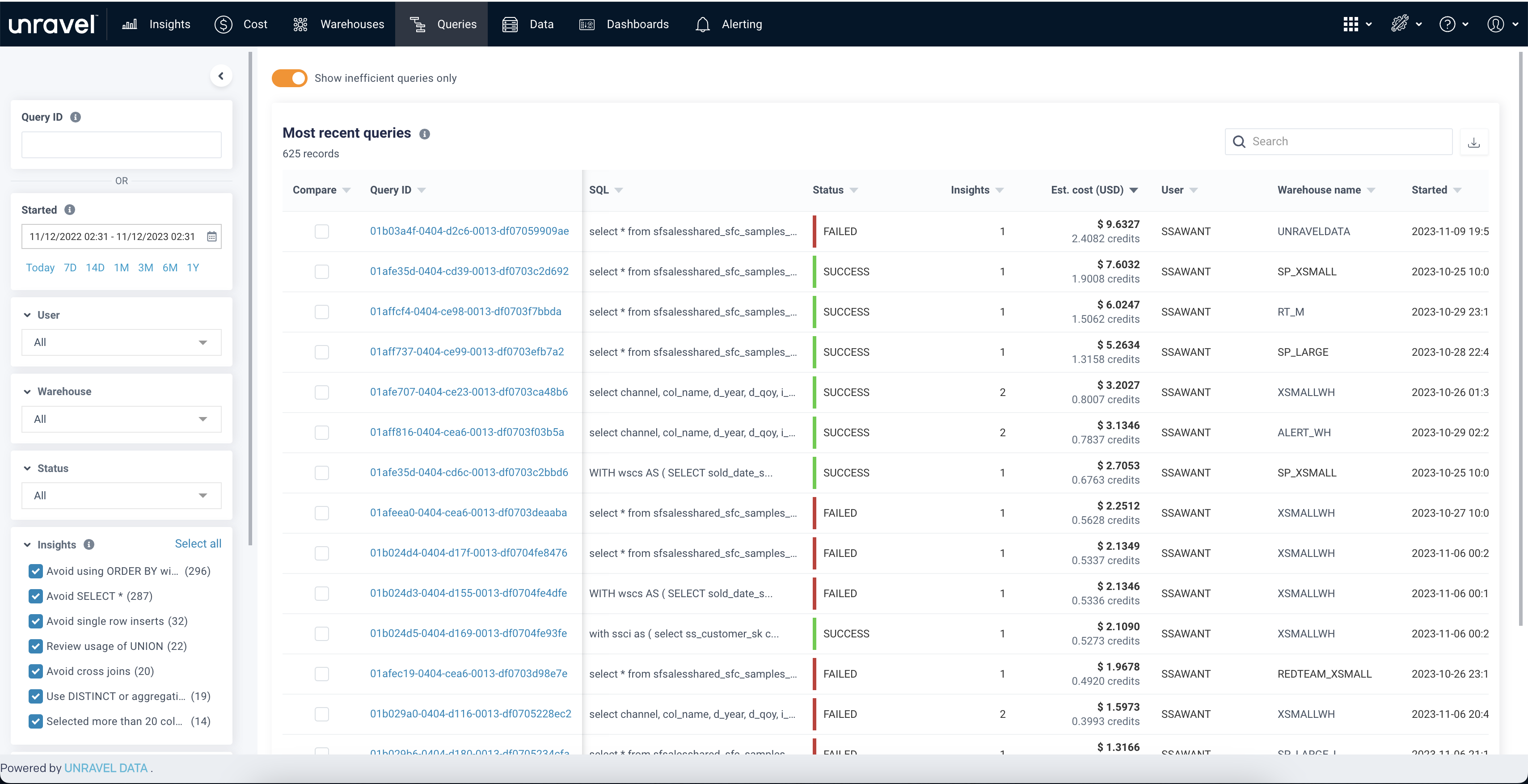Click the Dashboards icon
The height and width of the screenshot is (784, 1528).
pos(587,24)
